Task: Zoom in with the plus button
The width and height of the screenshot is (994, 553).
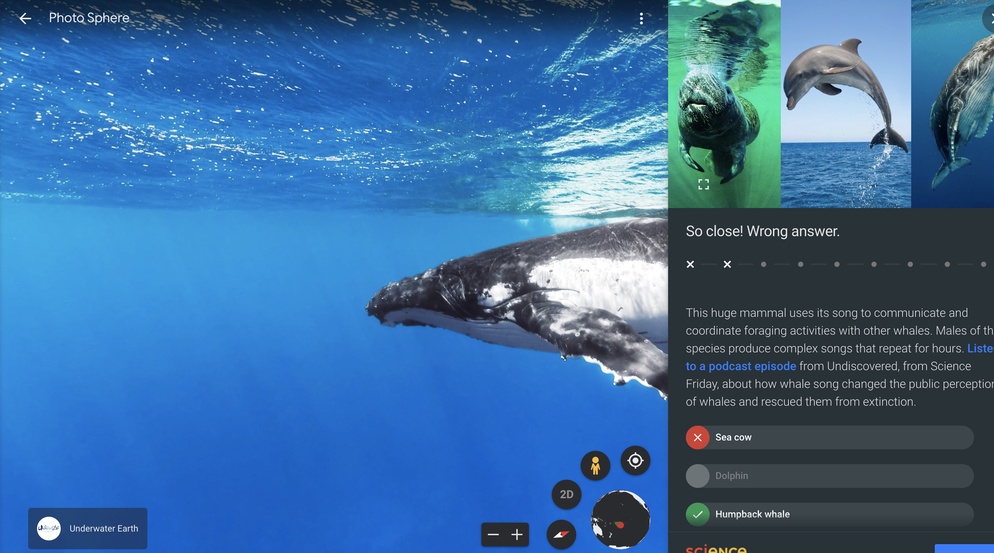Action: coord(517,535)
